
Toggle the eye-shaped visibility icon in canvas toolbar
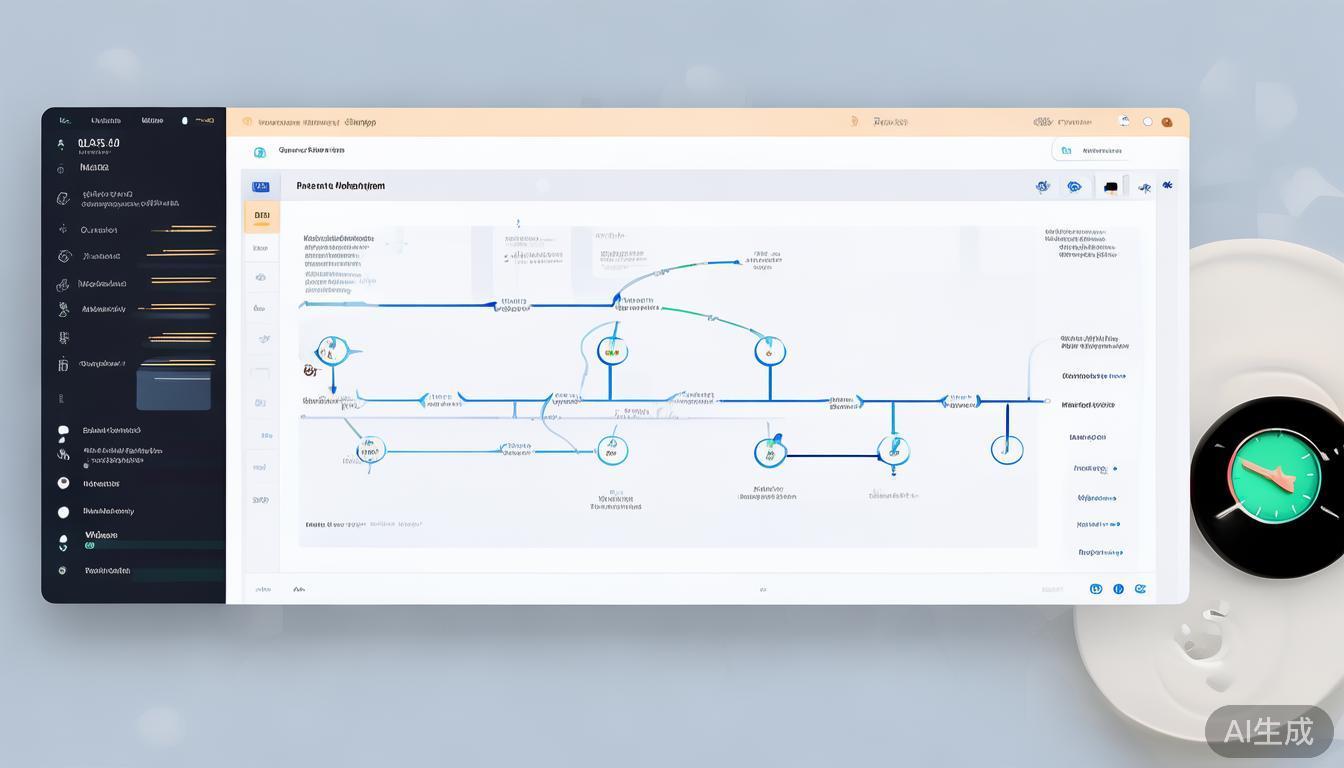click(1074, 186)
